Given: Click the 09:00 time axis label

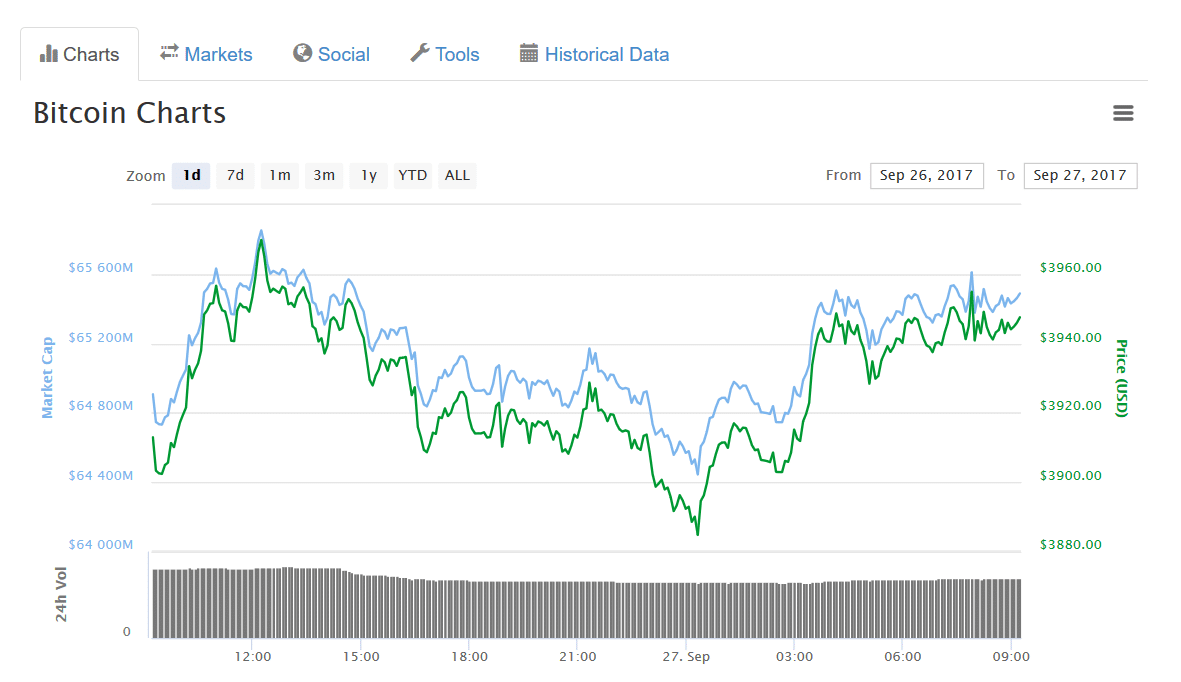Looking at the screenshot, I should [x=1011, y=656].
